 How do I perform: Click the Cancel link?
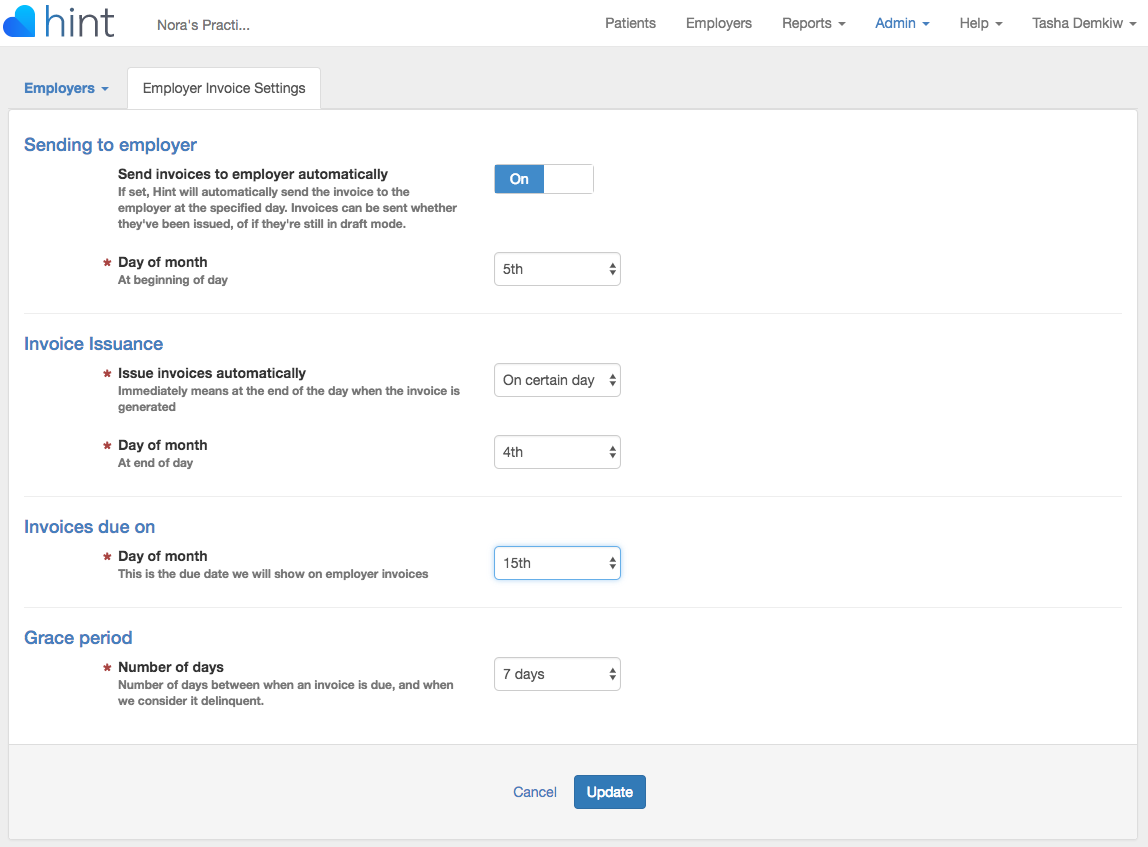coord(534,792)
